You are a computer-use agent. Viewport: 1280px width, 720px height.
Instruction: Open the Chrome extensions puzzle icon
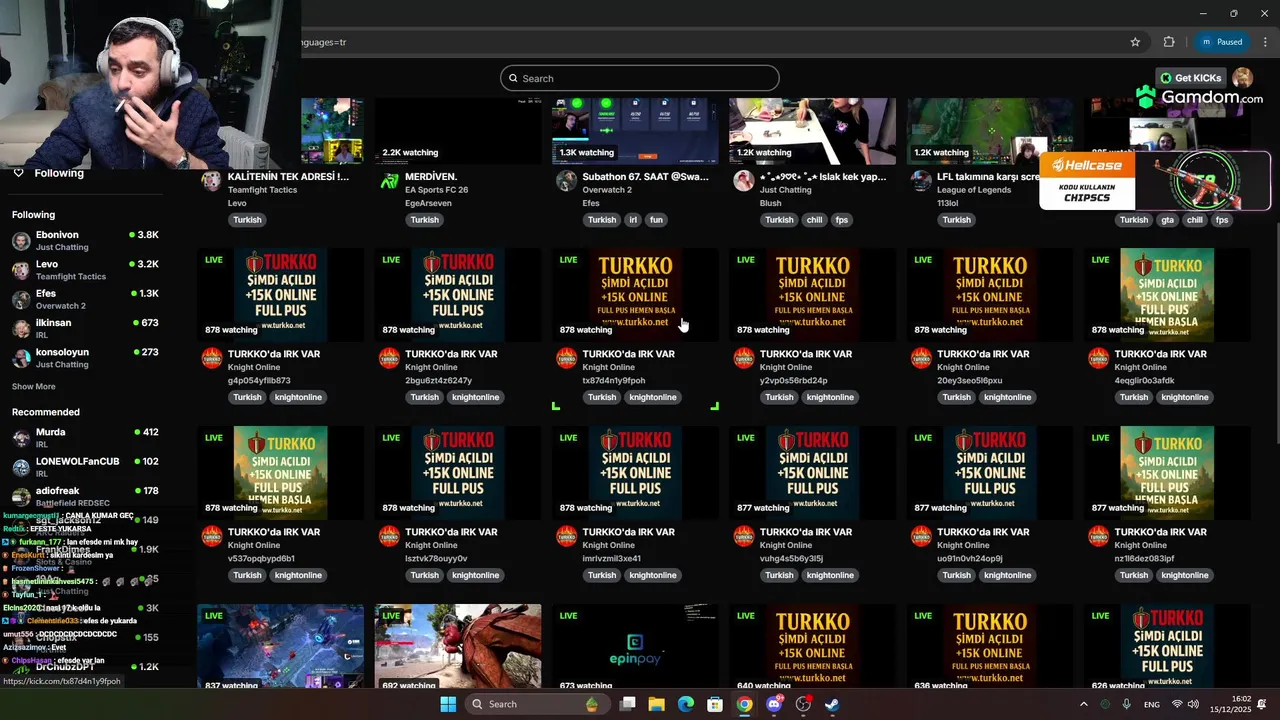(x=1169, y=42)
